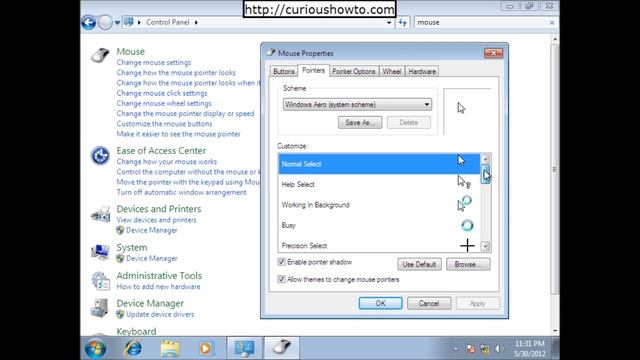
Task: Open Change how the mouse pointer looks link
Action: [x=176, y=73]
